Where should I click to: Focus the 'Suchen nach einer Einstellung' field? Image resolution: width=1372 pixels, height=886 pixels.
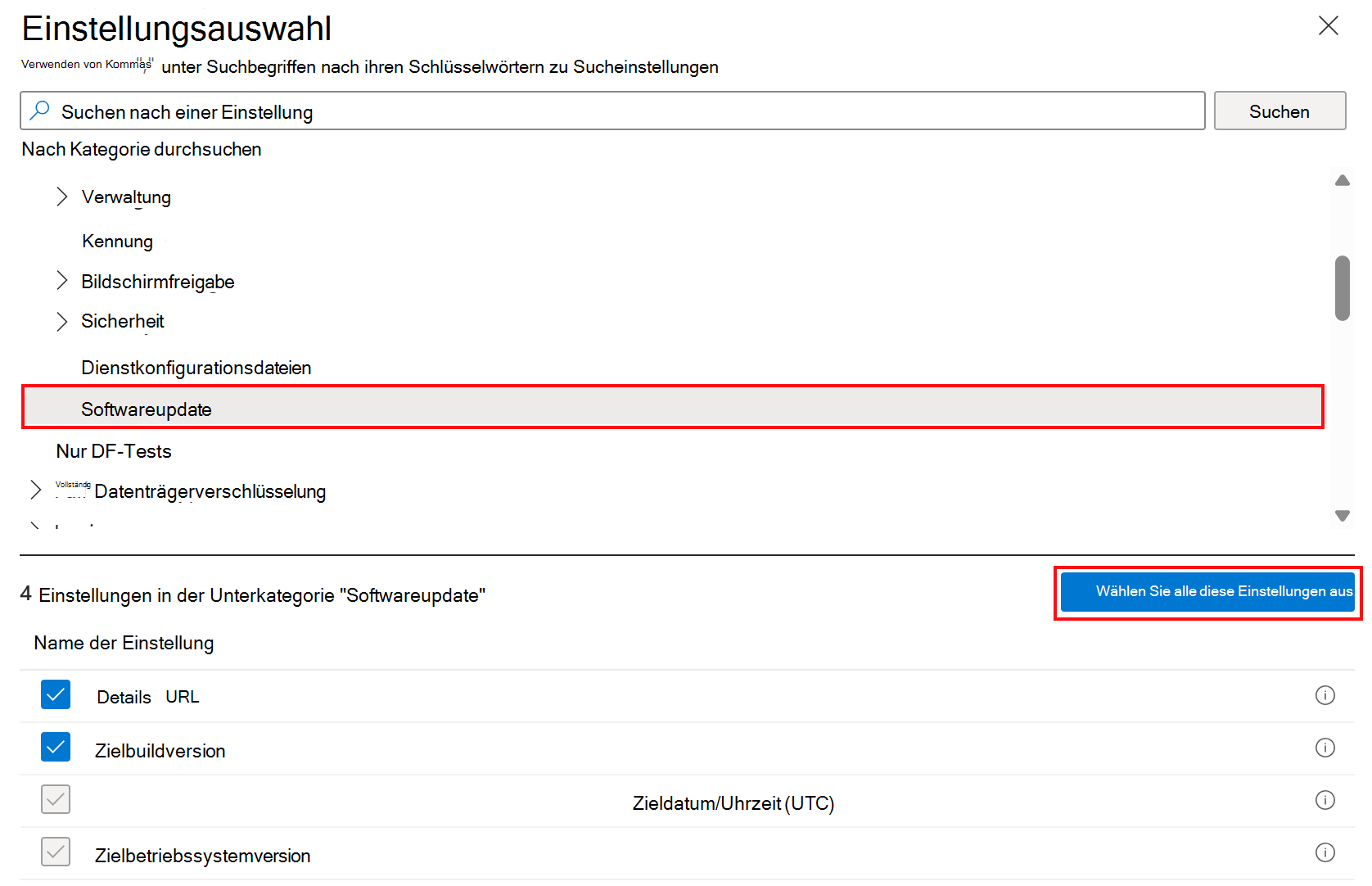point(612,111)
